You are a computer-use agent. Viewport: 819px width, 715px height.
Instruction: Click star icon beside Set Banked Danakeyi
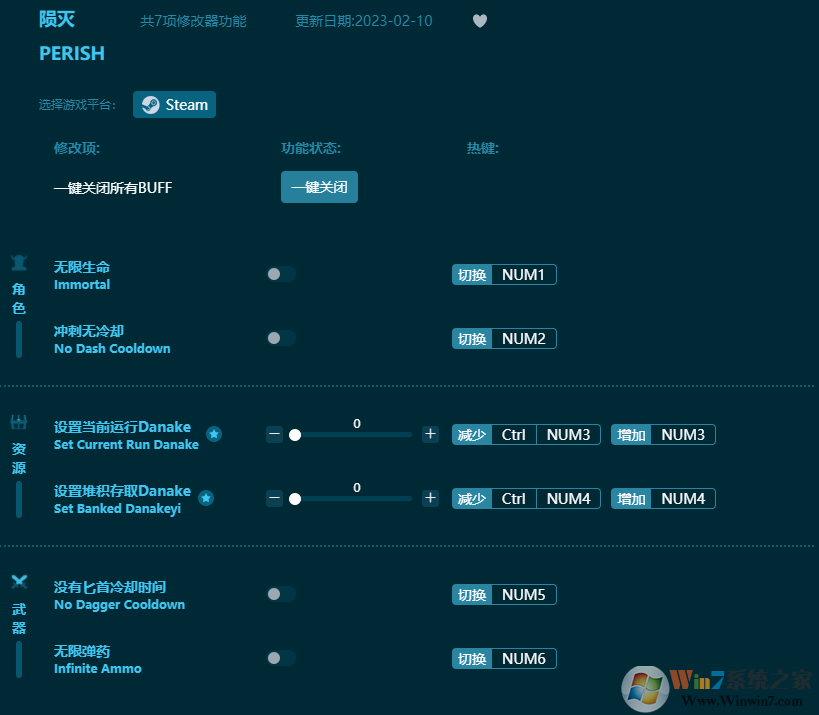(x=206, y=498)
